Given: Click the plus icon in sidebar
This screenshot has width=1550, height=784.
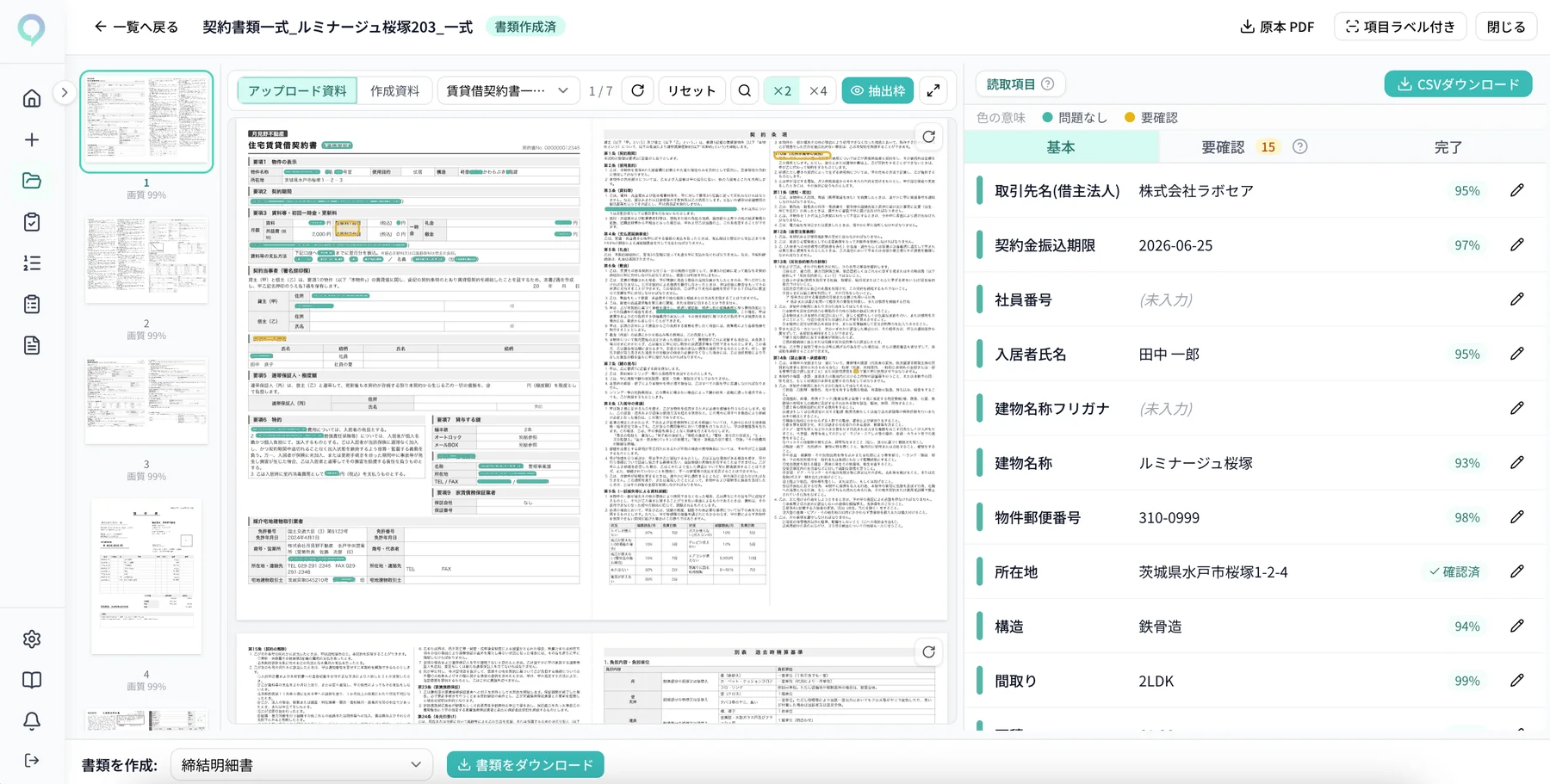Looking at the screenshot, I should click(32, 139).
